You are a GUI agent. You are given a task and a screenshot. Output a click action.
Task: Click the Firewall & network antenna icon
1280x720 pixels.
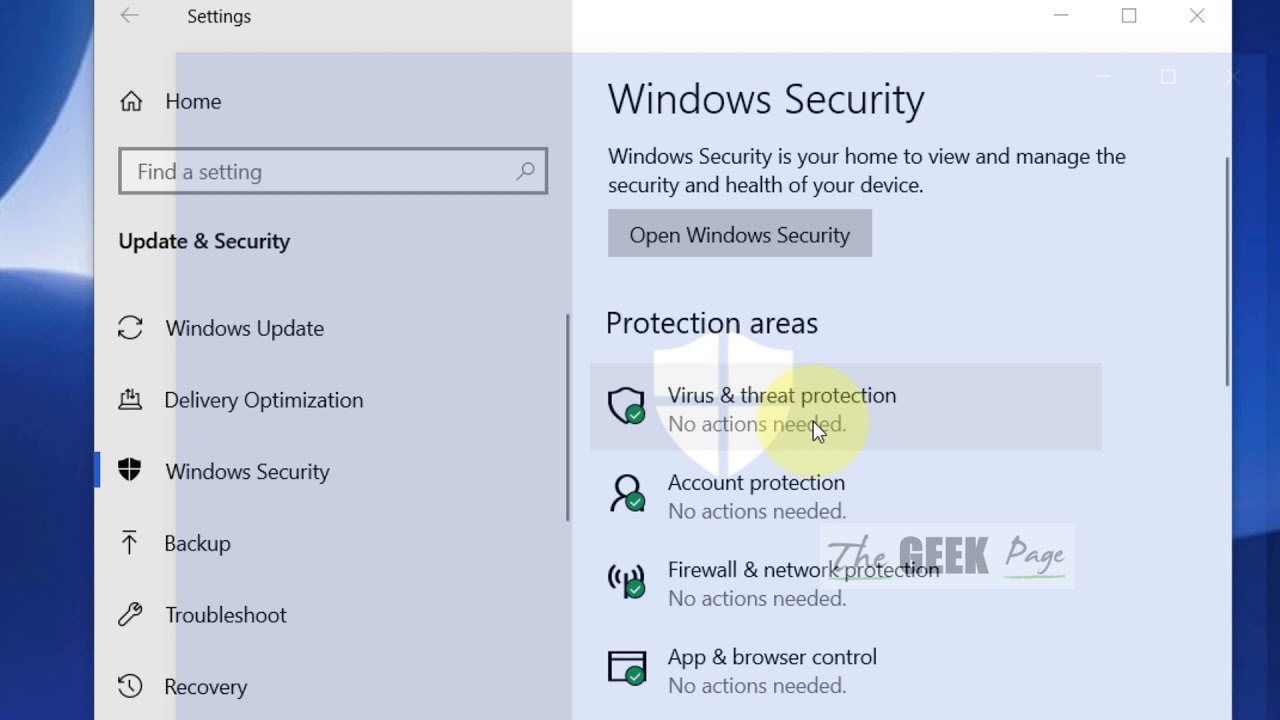point(627,580)
